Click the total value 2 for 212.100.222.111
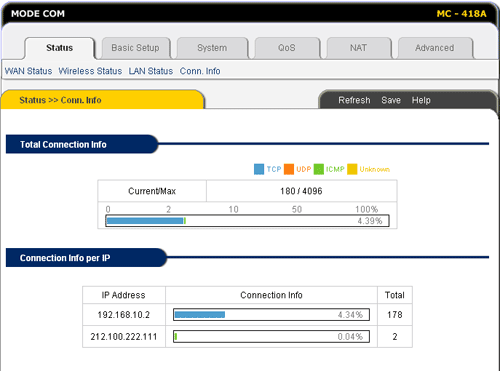This screenshot has height=371, width=500. point(395,337)
